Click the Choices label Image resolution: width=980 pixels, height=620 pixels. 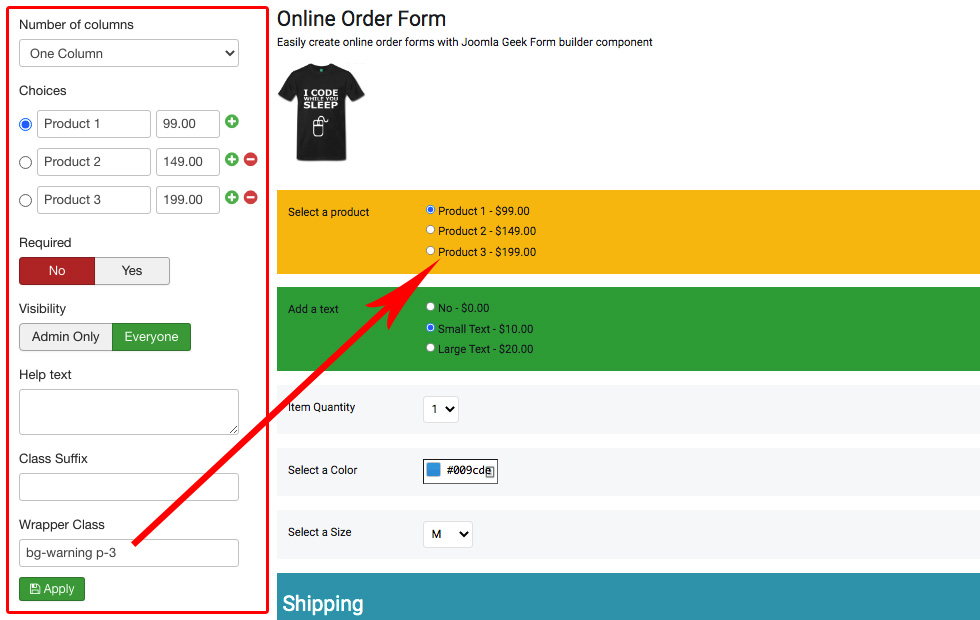pyautogui.click(x=42, y=91)
